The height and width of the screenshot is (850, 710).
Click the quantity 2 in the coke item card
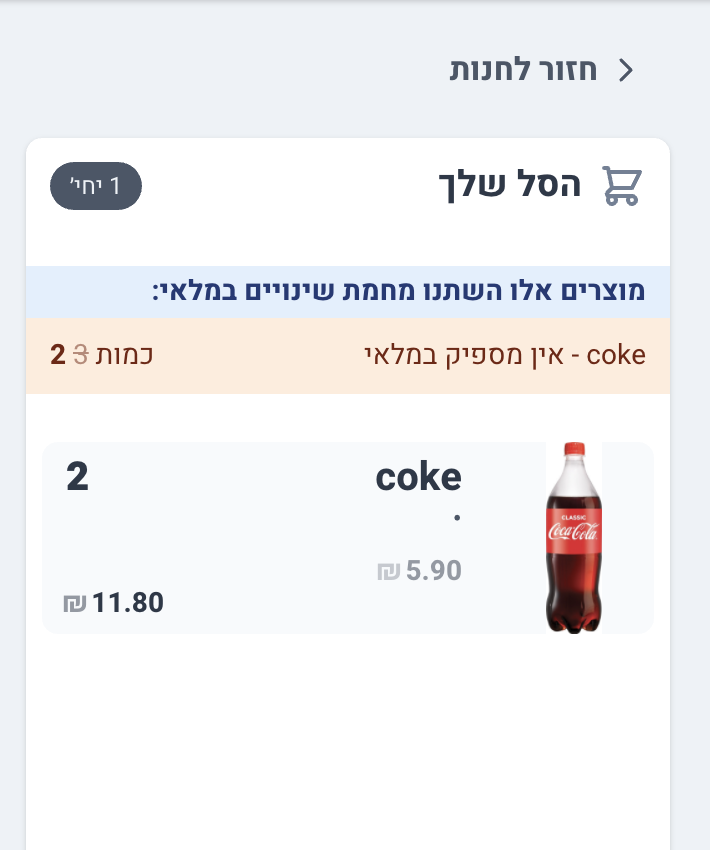(x=77, y=477)
